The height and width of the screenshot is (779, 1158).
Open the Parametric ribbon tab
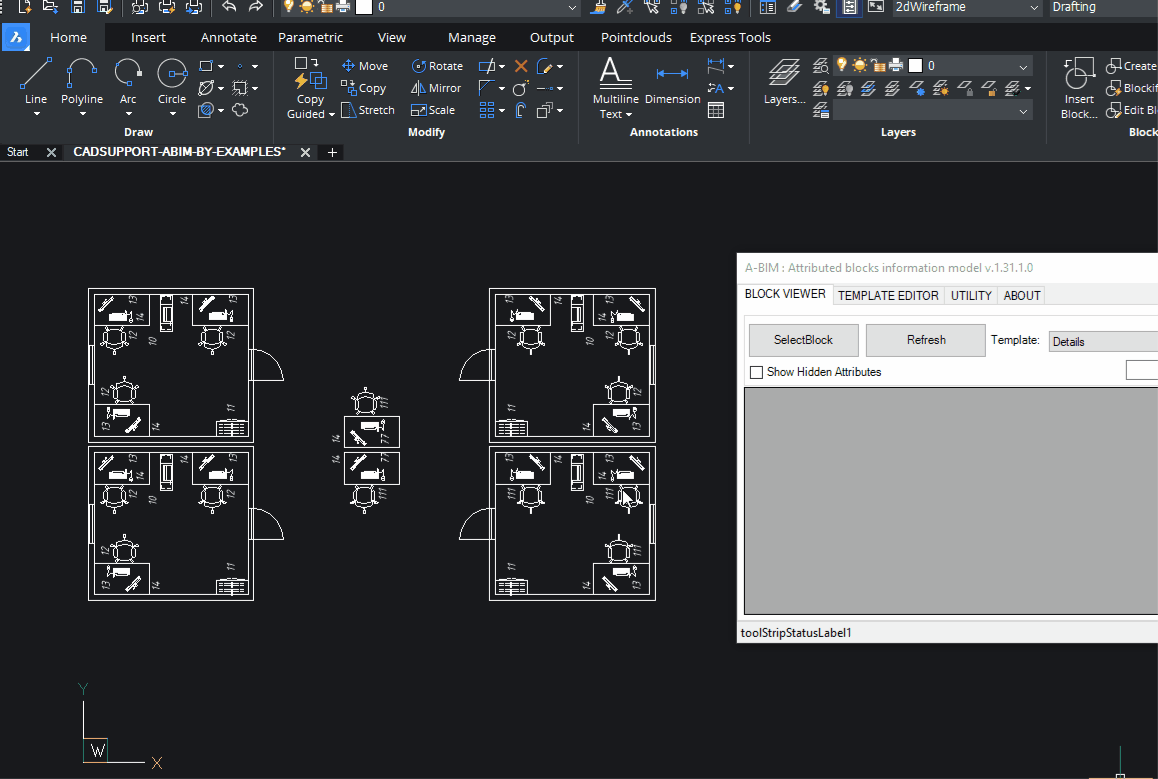pyautogui.click(x=310, y=37)
